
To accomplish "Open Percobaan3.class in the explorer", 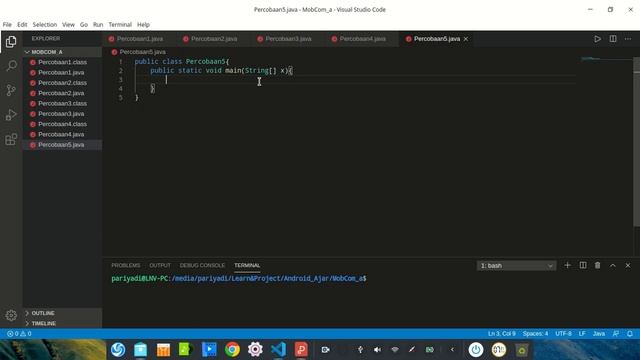I will click(62, 103).
